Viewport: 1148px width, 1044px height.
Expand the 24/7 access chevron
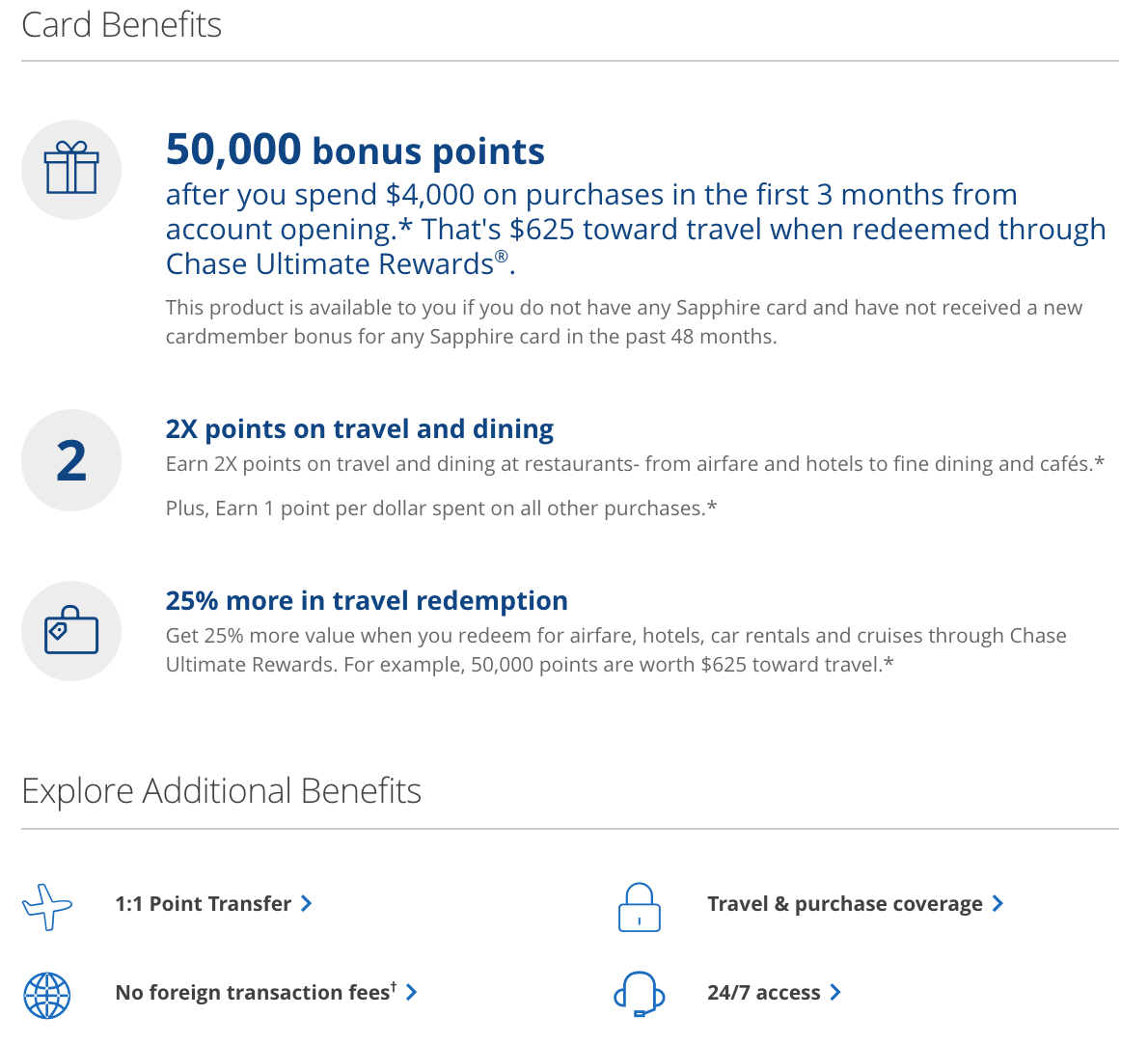(835, 992)
